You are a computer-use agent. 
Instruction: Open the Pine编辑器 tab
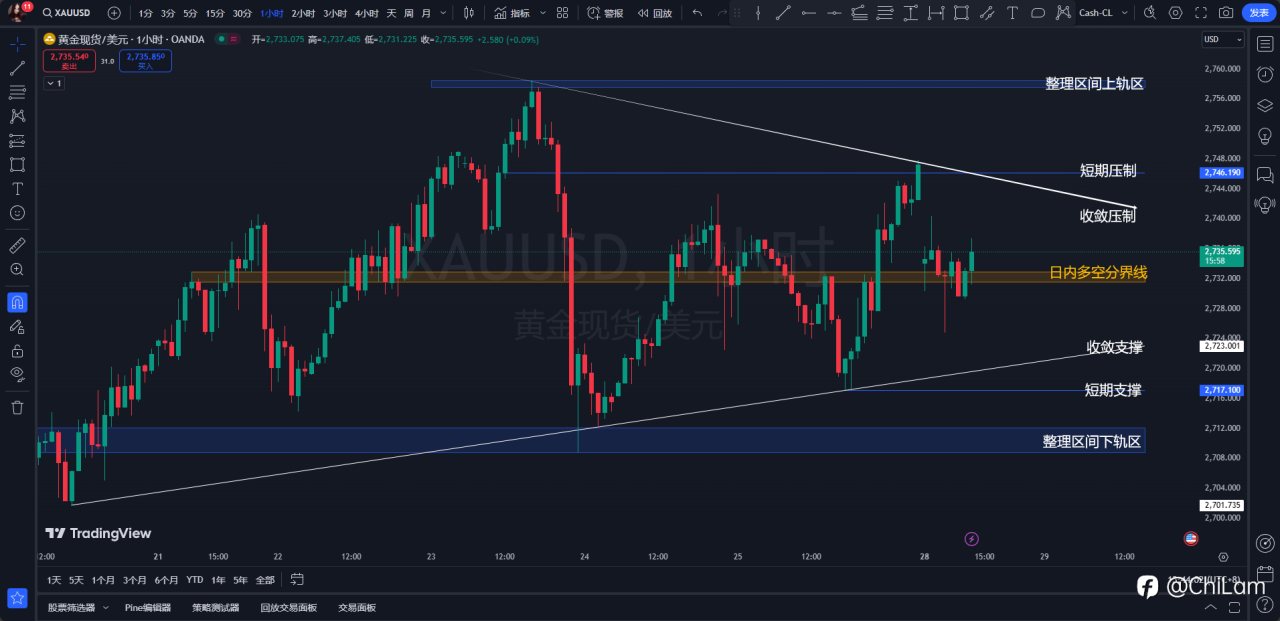(148, 607)
